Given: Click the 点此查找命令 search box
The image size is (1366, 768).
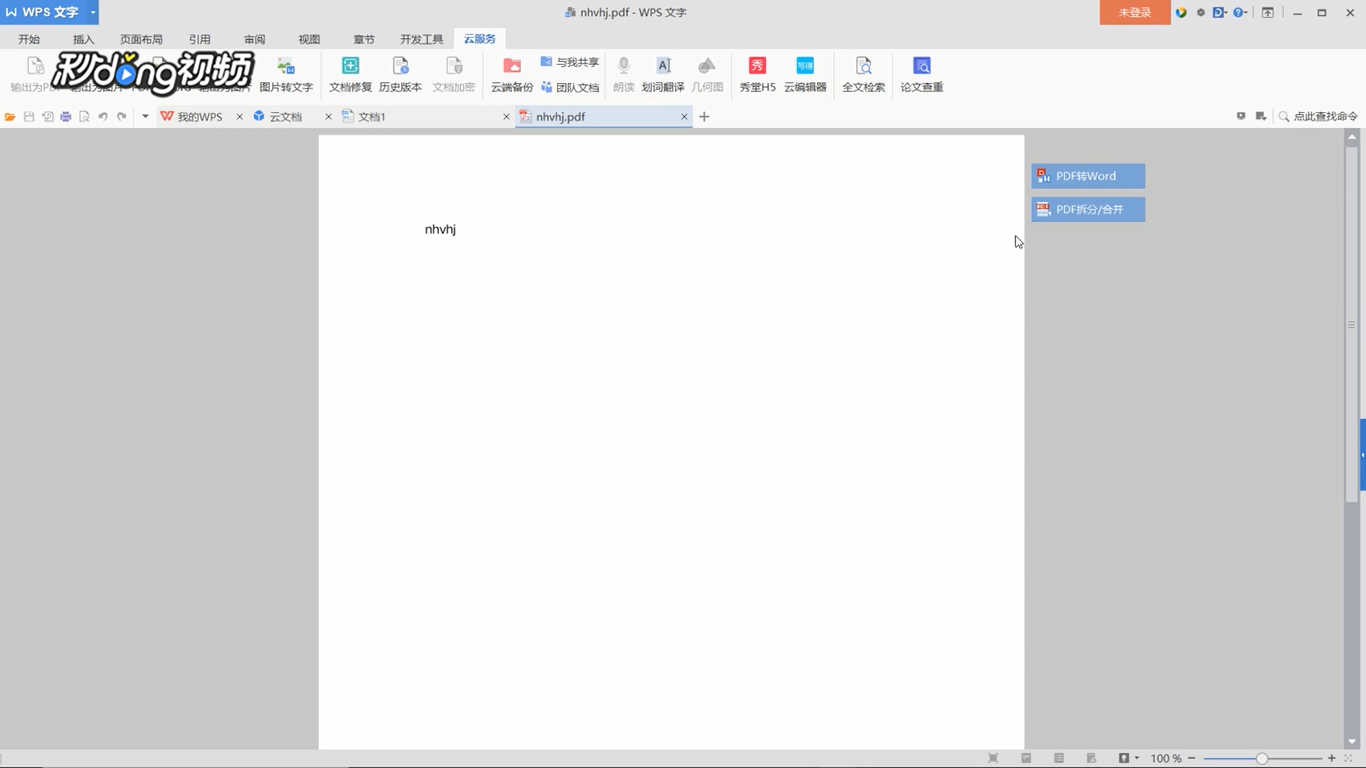Looking at the screenshot, I should [x=1318, y=117].
